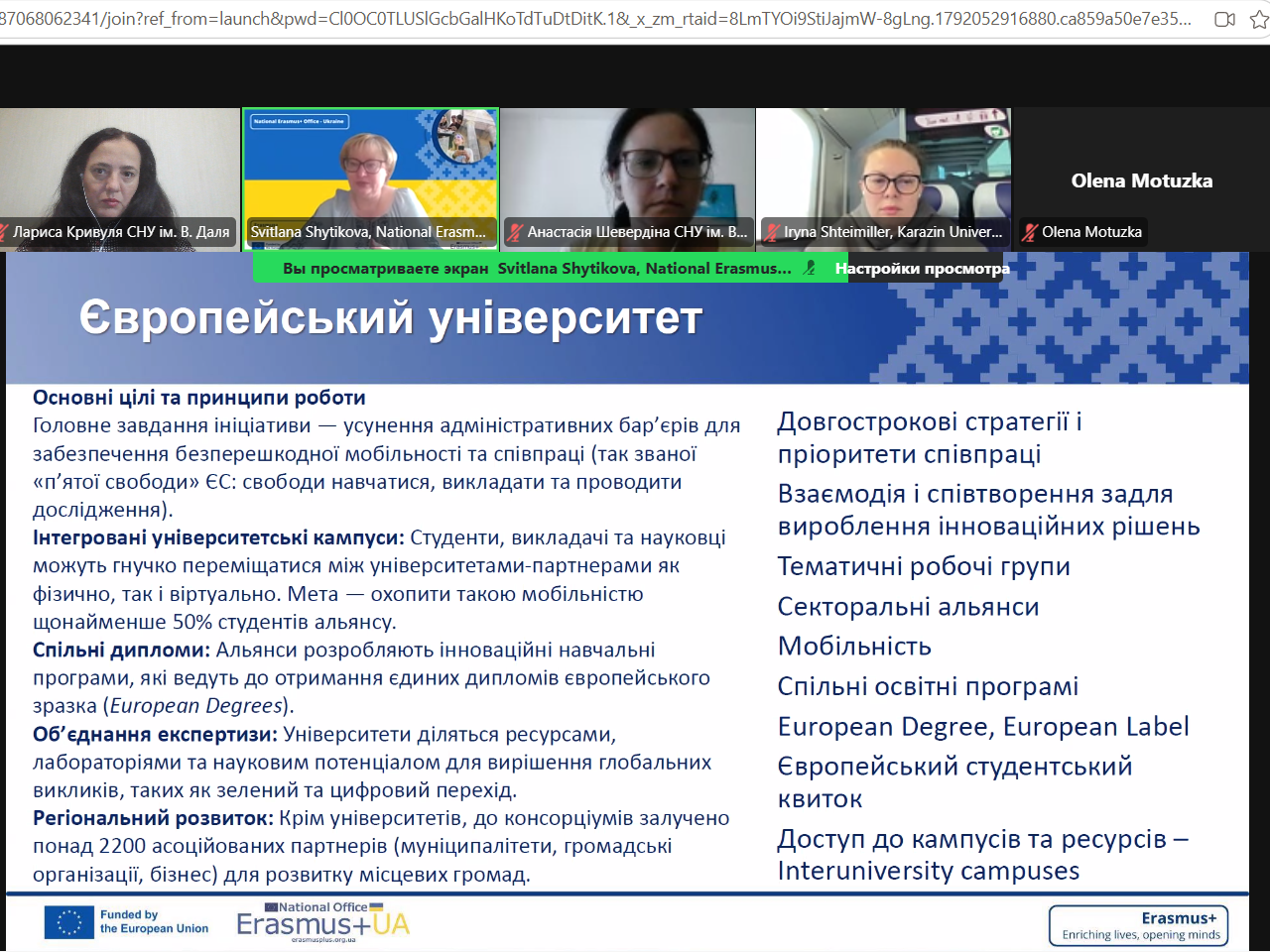
Task: Click the muted mic icon beside Olena Motuzka's label
Action: point(1031,232)
